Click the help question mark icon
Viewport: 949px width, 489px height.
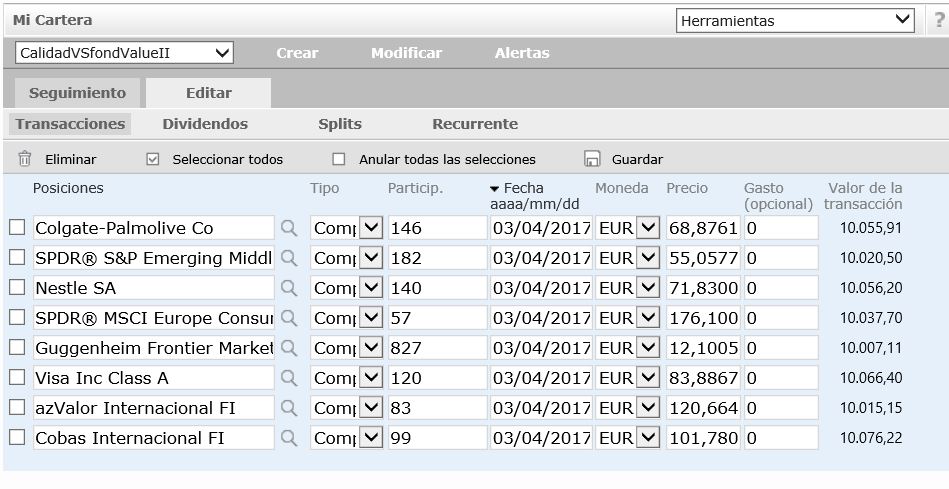pos(939,21)
